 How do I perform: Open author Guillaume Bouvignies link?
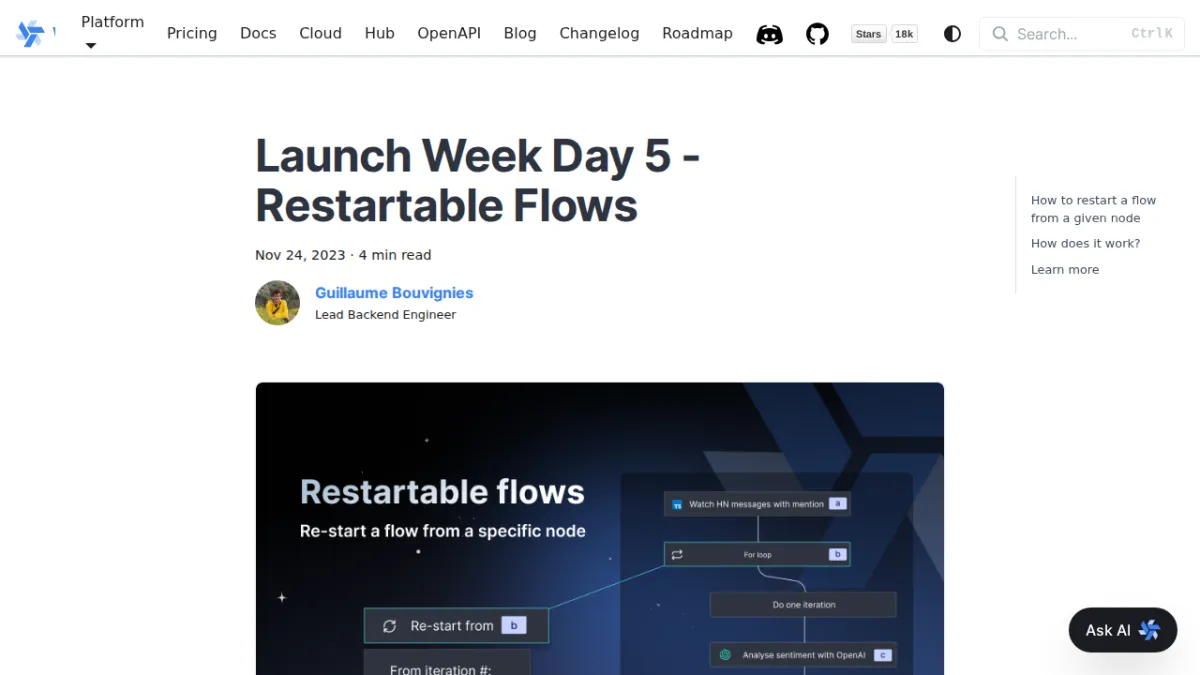(x=394, y=293)
